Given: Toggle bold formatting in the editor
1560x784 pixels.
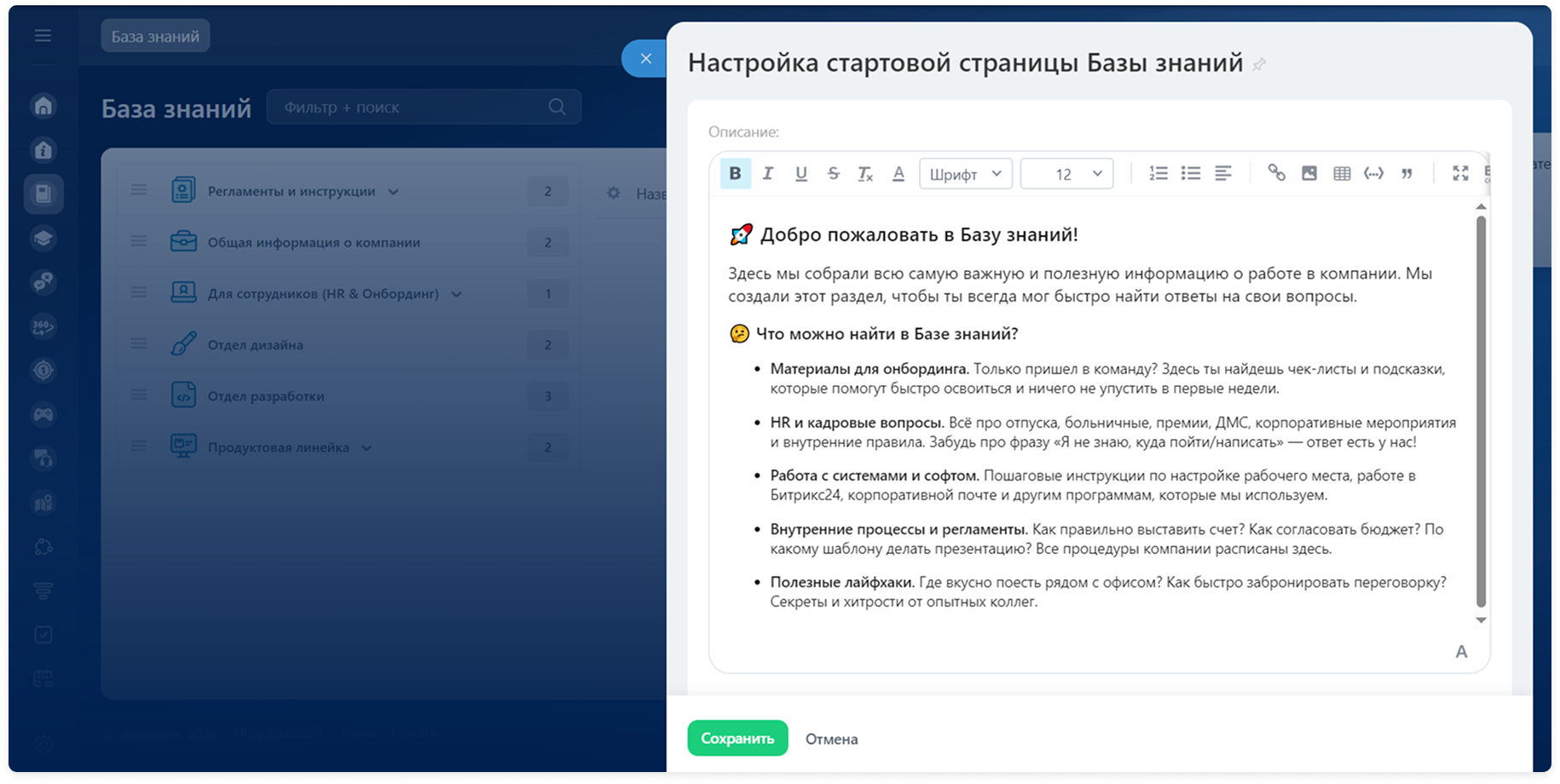Looking at the screenshot, I should [735, 174].
